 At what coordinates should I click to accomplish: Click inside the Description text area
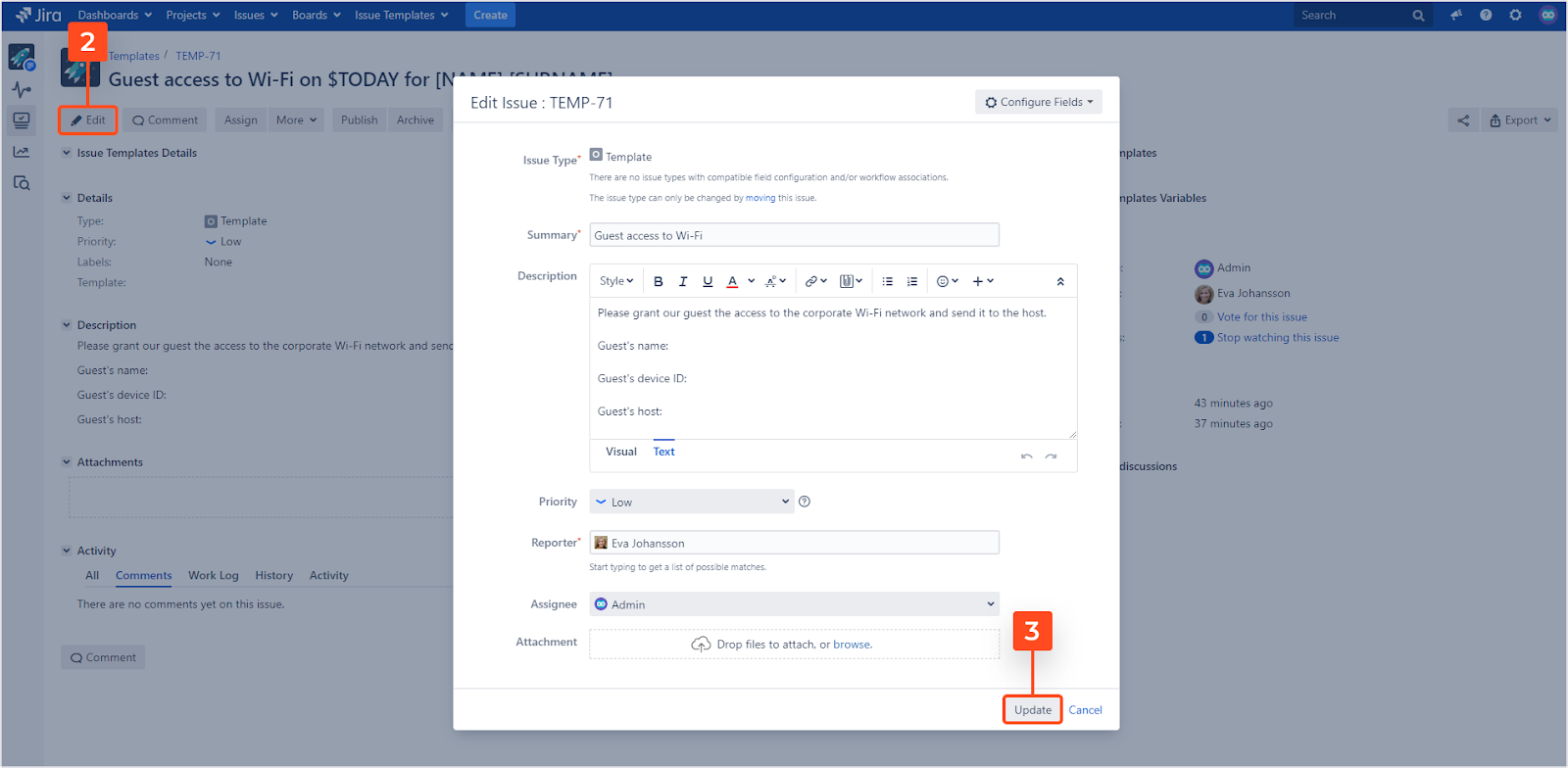(x=833, y=368)
